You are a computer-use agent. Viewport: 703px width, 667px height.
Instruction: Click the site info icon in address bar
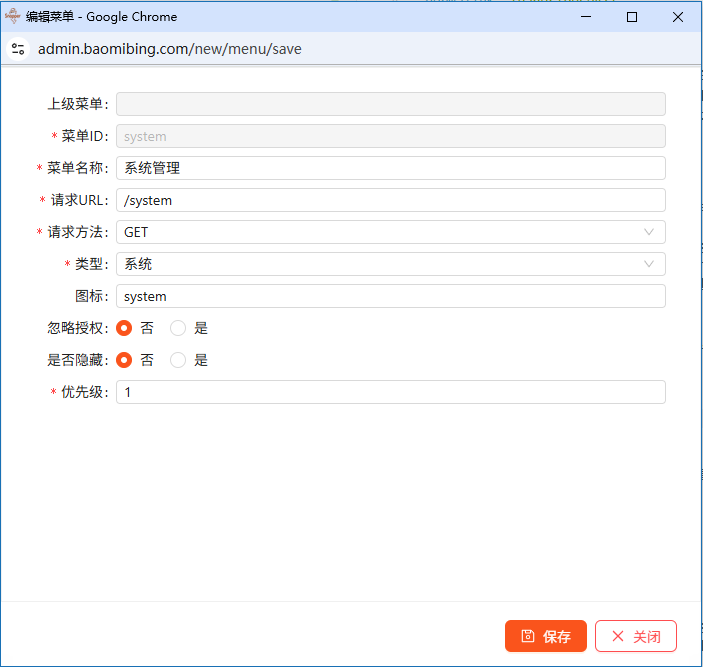[x=17, y=48]
